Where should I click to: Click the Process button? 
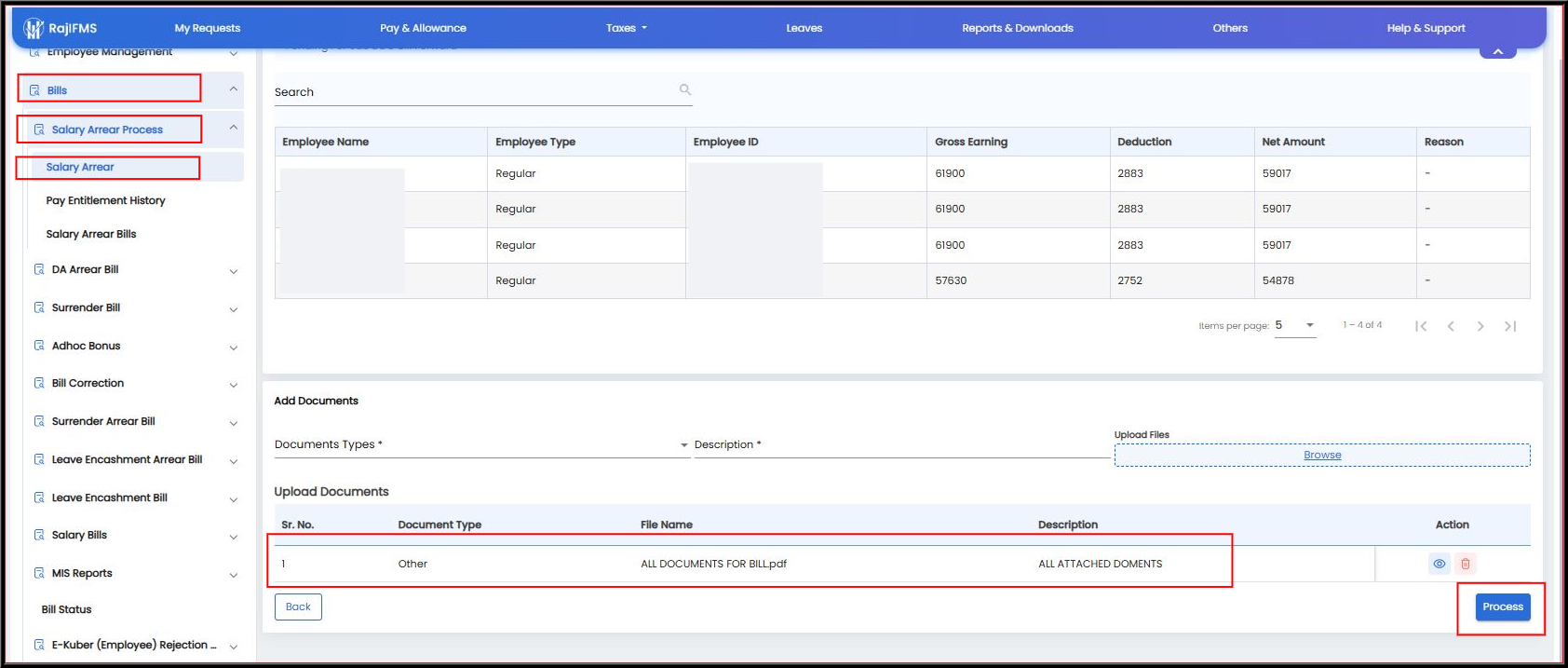tap(1503, 607)
